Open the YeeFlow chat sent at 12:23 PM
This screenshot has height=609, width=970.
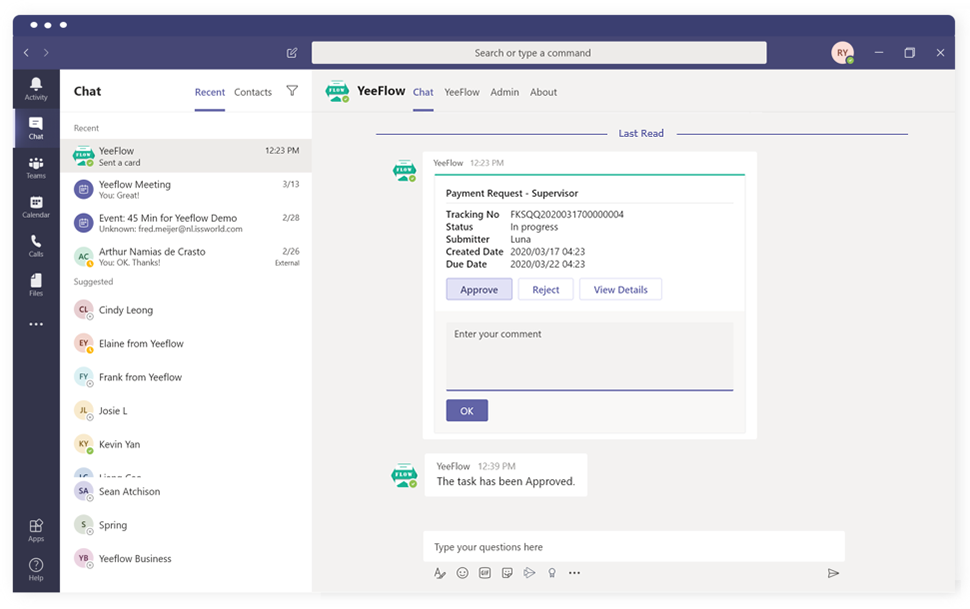tap(186, 156)
